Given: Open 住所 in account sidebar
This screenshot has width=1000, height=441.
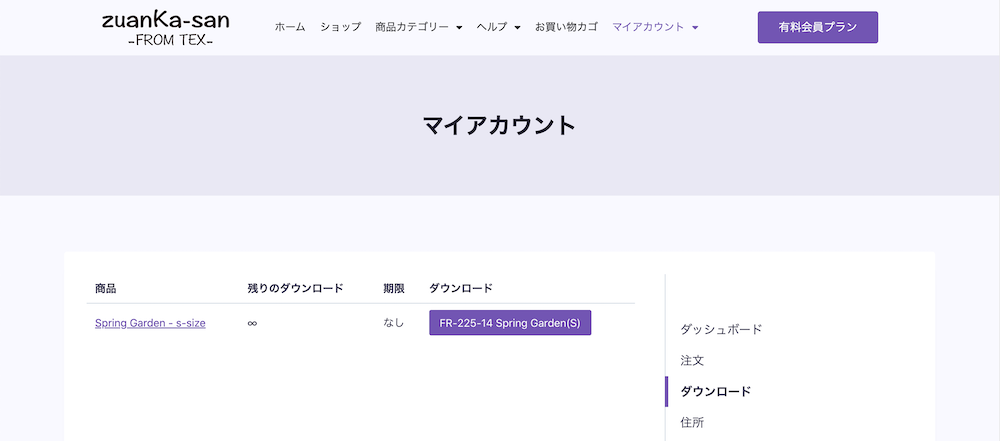Looking at the screenshot, I should (692, 422).
